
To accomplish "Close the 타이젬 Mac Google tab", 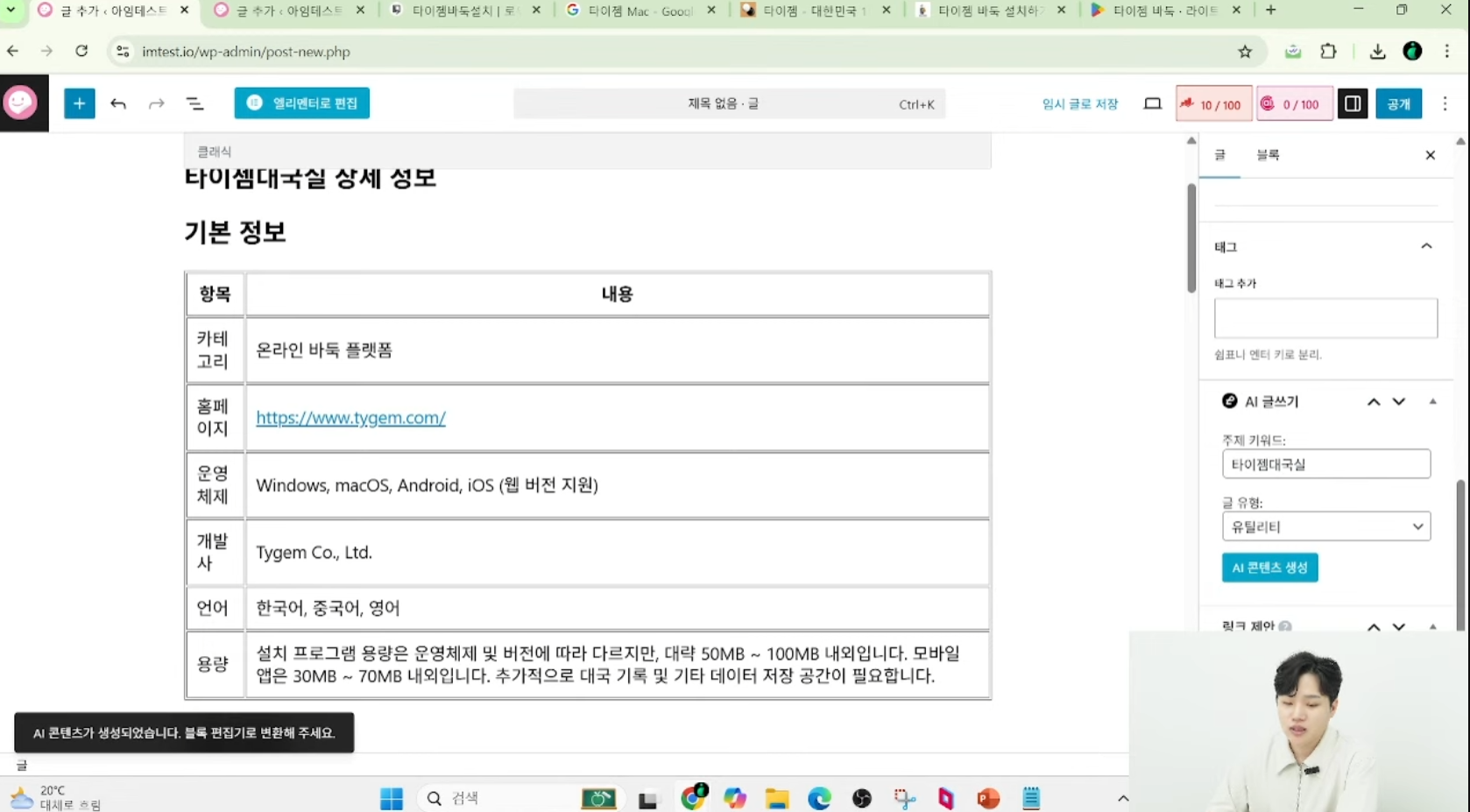I will click(711, 11).
